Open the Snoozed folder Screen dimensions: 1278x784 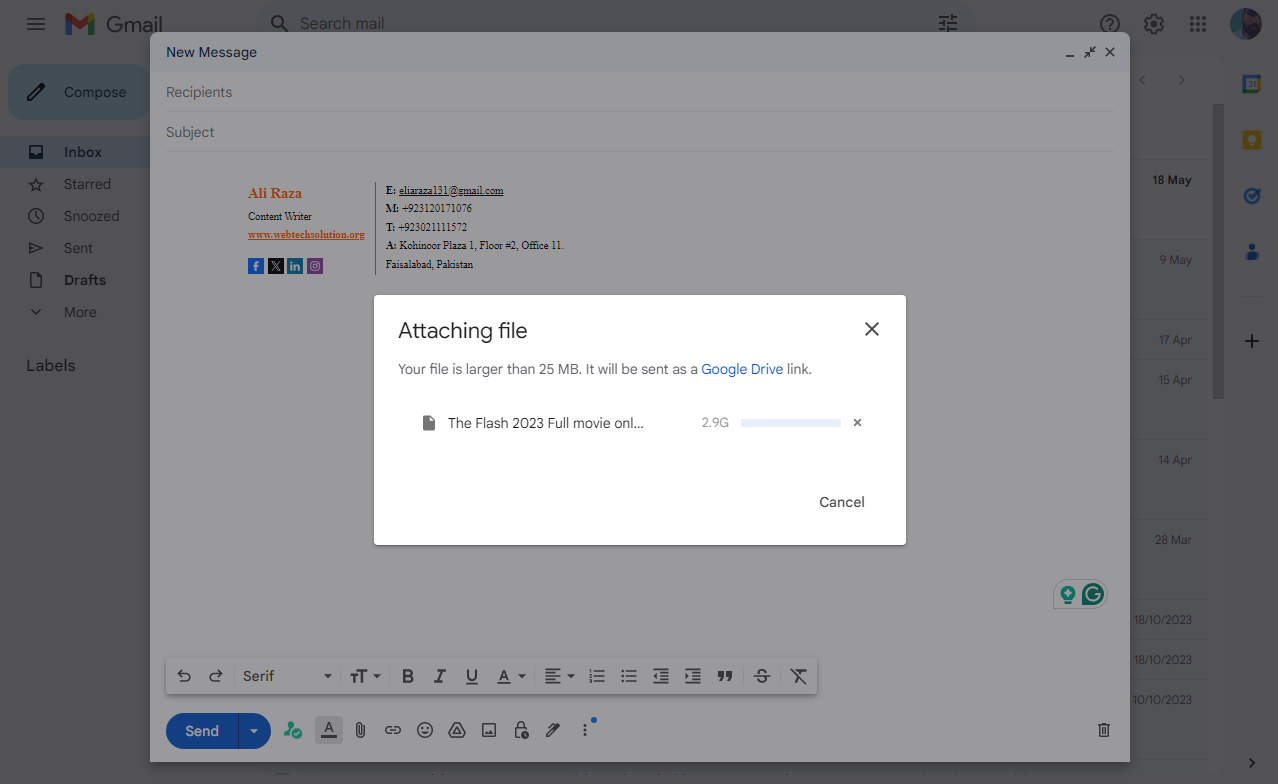tap(91, 216)
